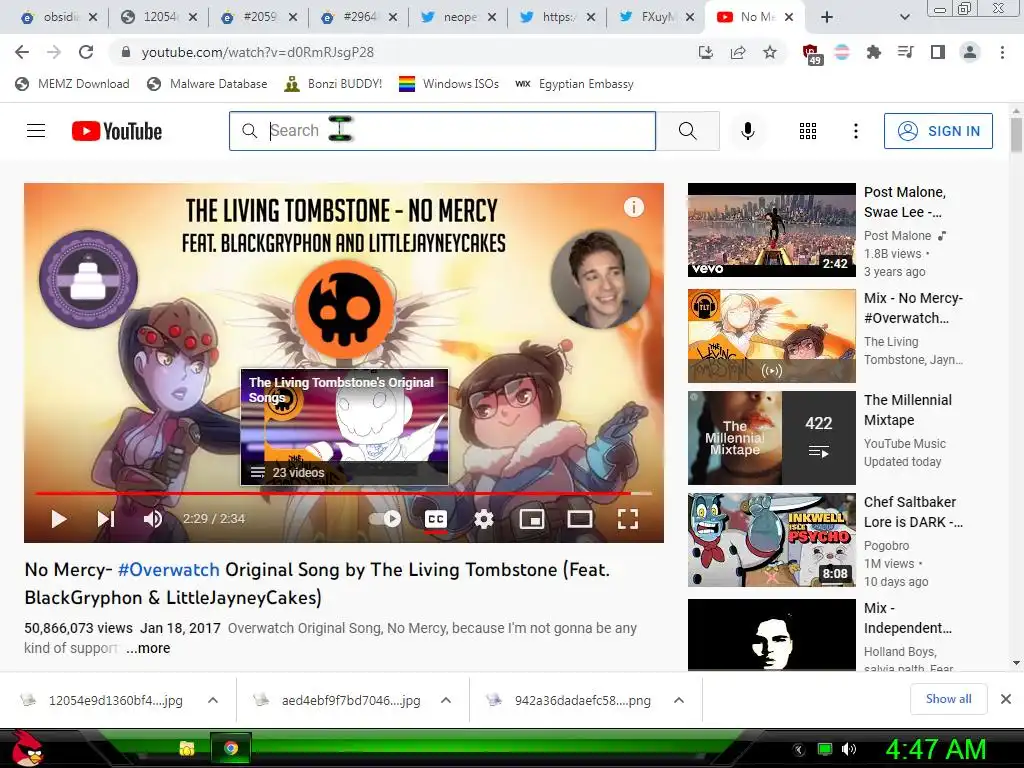Open Egyptian Embassy bookmark
Image resolution: width=1024 pixels, height=768 pixels.
point(575,84)
